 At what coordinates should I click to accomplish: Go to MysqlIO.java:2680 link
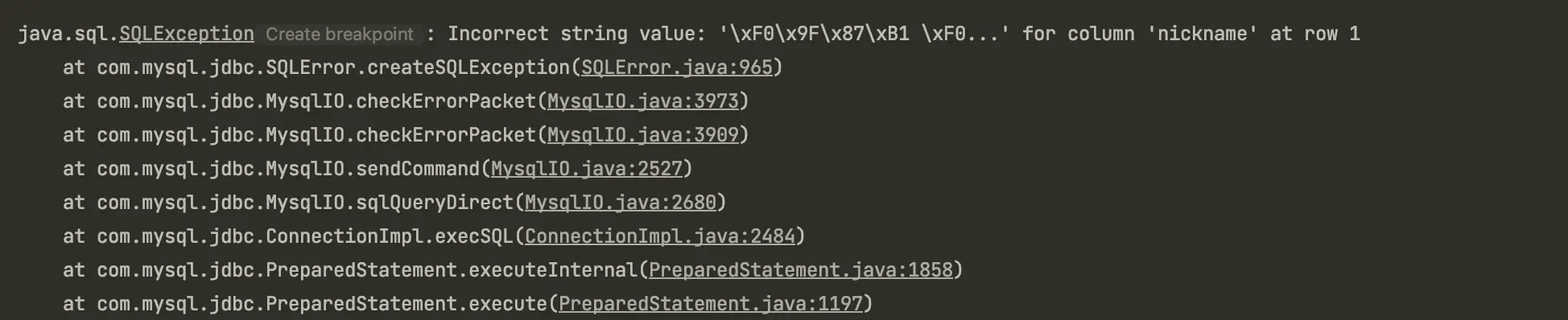tap(620, 203)
